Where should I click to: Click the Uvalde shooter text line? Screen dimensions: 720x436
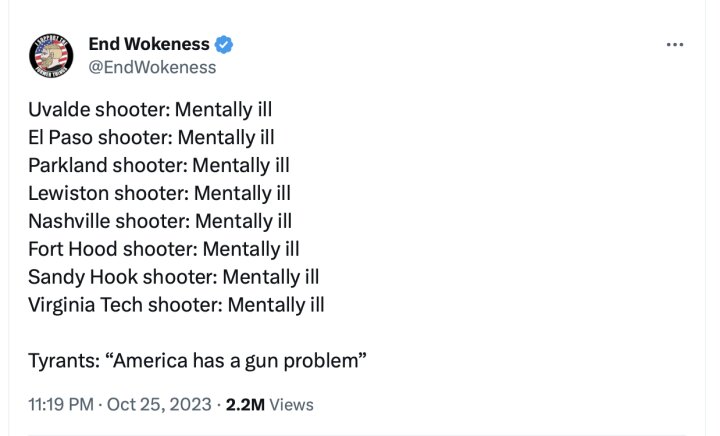coord(150,110)
